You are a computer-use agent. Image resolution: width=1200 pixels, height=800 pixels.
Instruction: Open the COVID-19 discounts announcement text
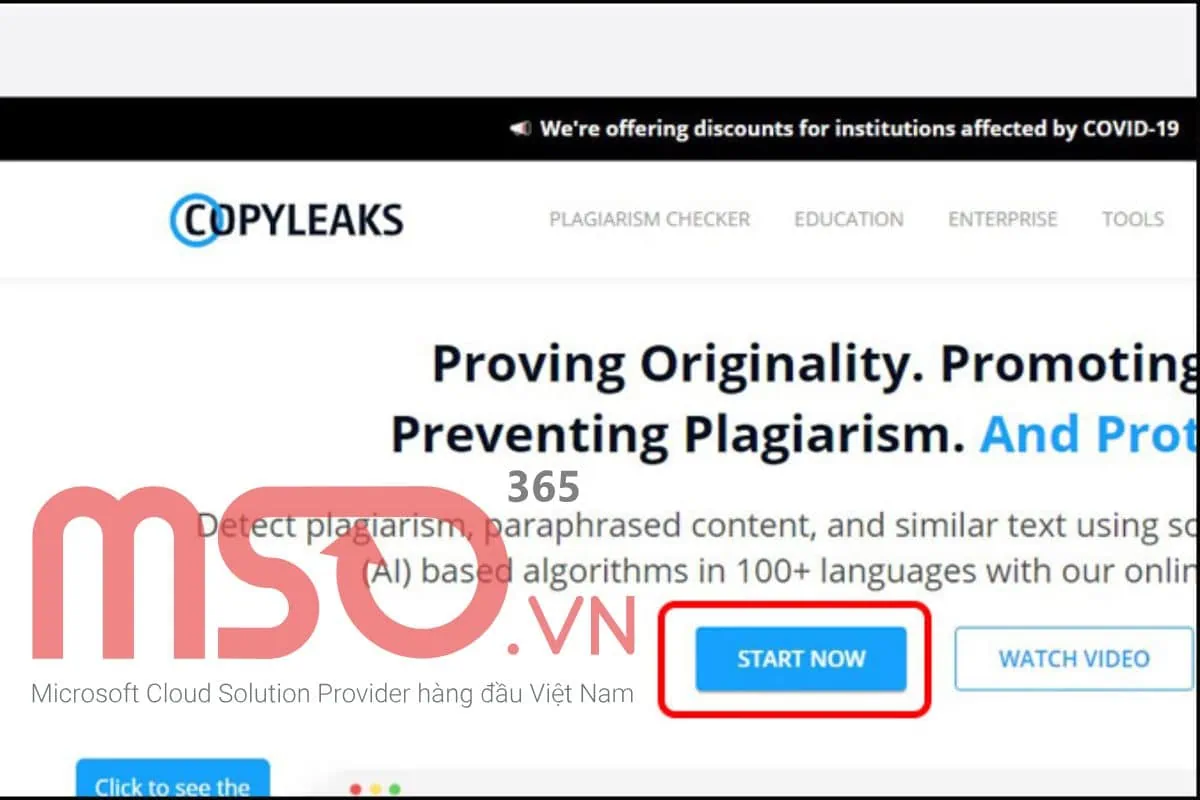[x=860, y=129]
